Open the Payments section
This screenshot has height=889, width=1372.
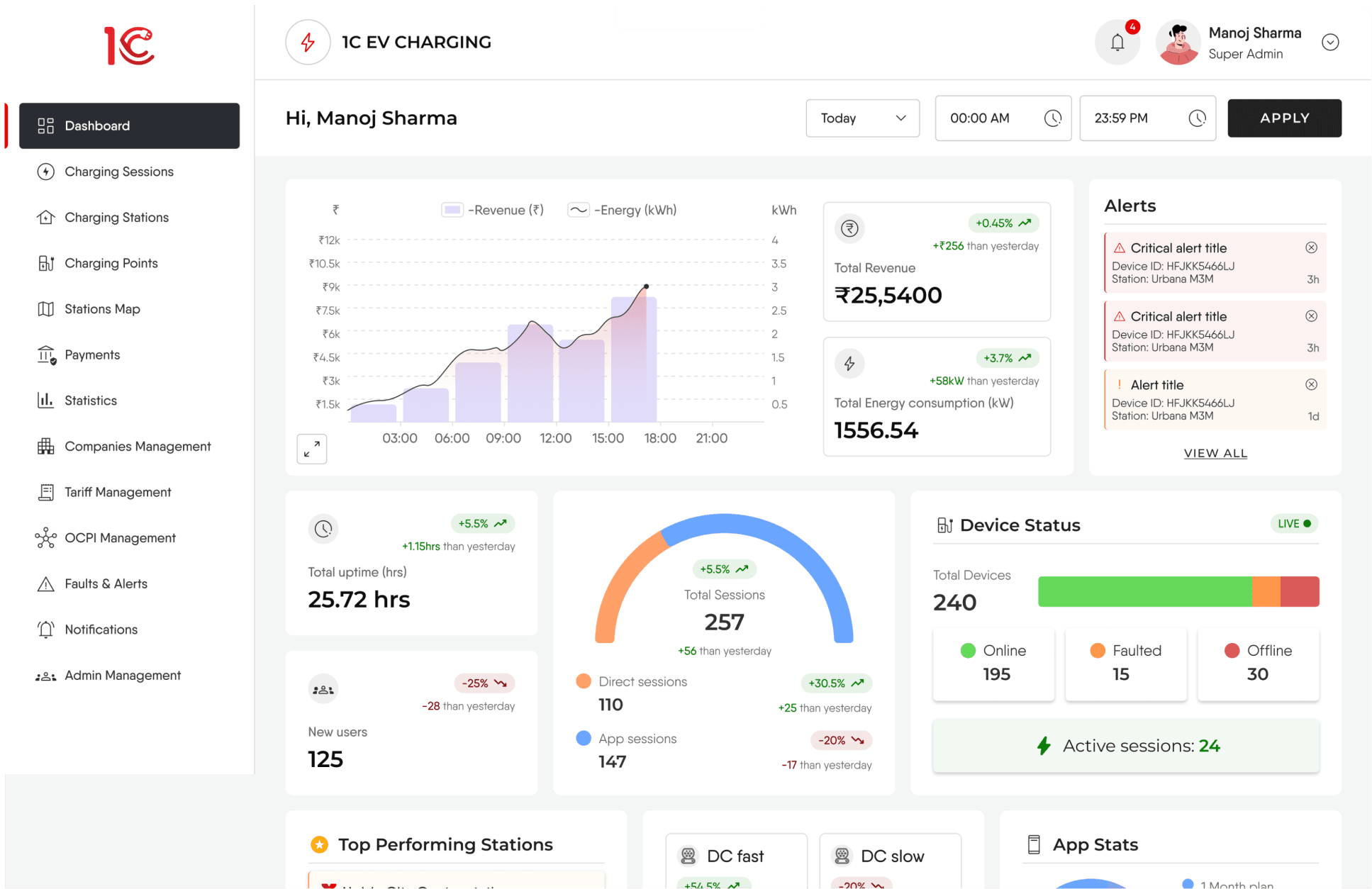[x=92, y=354]
